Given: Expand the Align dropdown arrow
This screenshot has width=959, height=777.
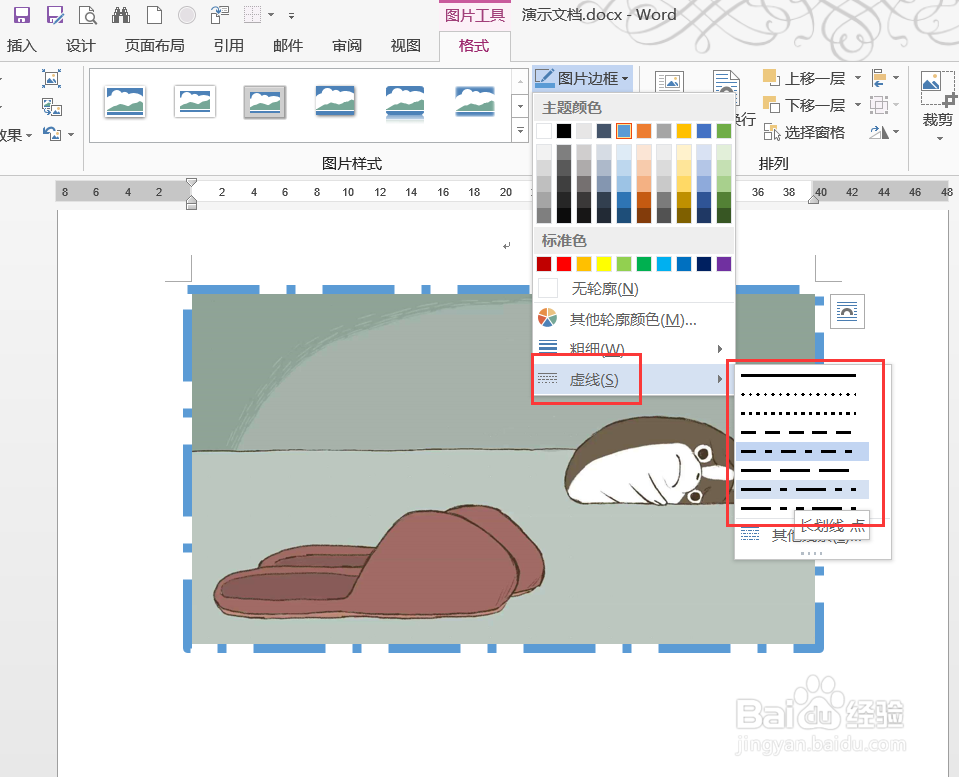Looking at the screenshot, I should pyautogui.click(x=896, y=78).
